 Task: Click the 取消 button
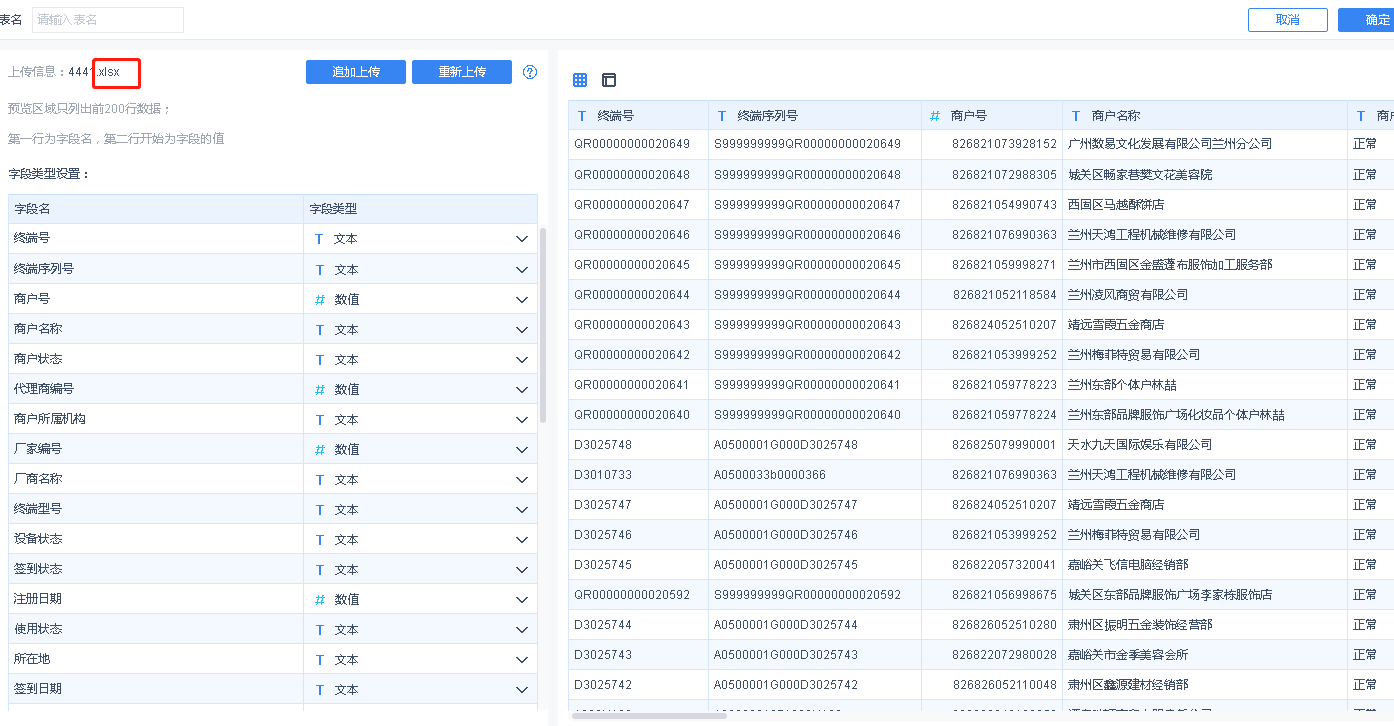click(x=1288, y=20)
